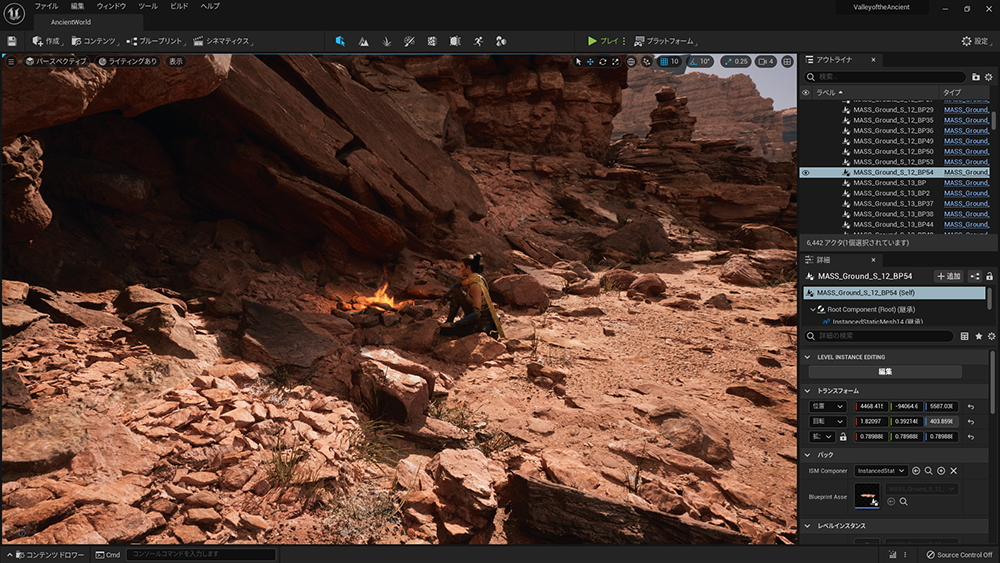Open play options three-dot menu

(624, 41)
